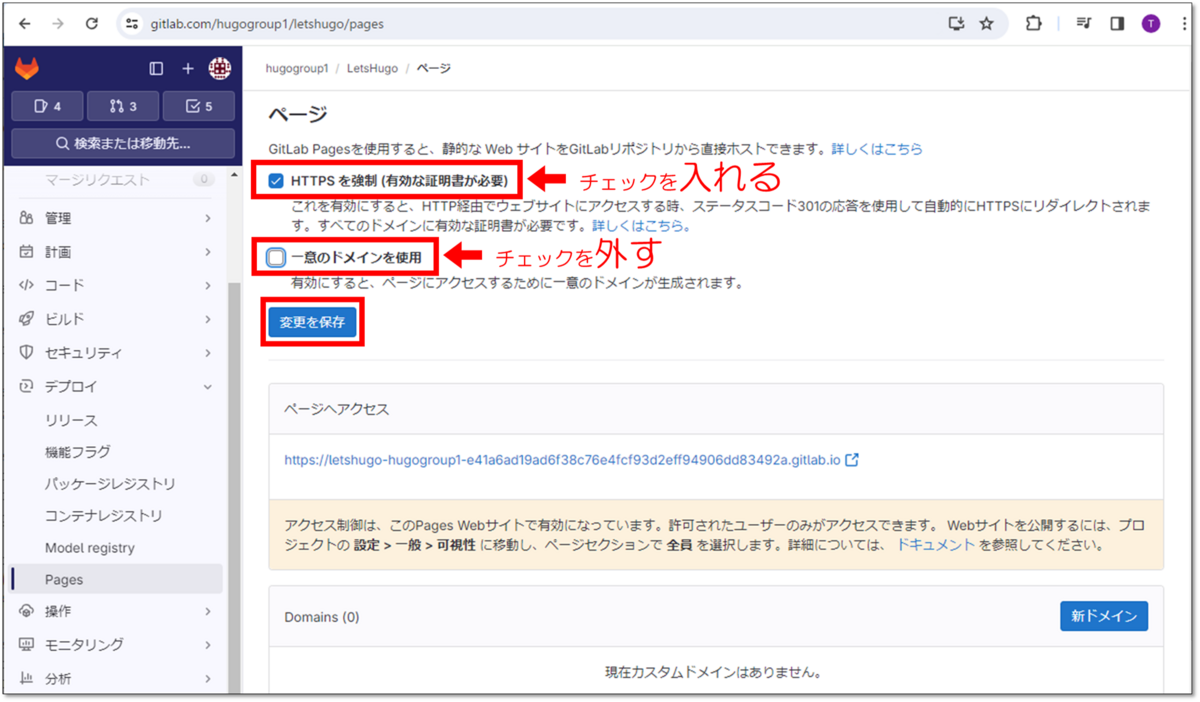Reload the page with refresh icon

[92, 23]
